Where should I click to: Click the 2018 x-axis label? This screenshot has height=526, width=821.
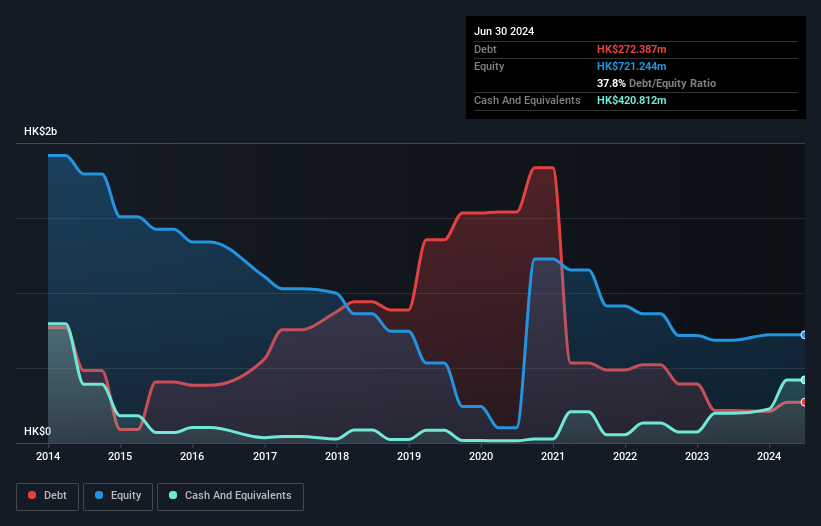337,456
